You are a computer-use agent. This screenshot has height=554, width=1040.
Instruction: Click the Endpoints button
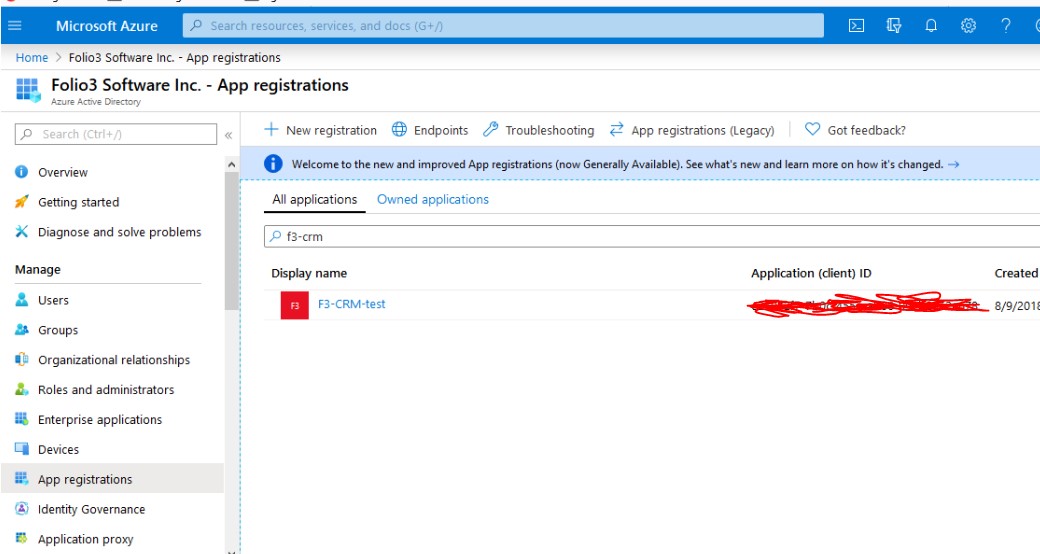coord(430,130)
